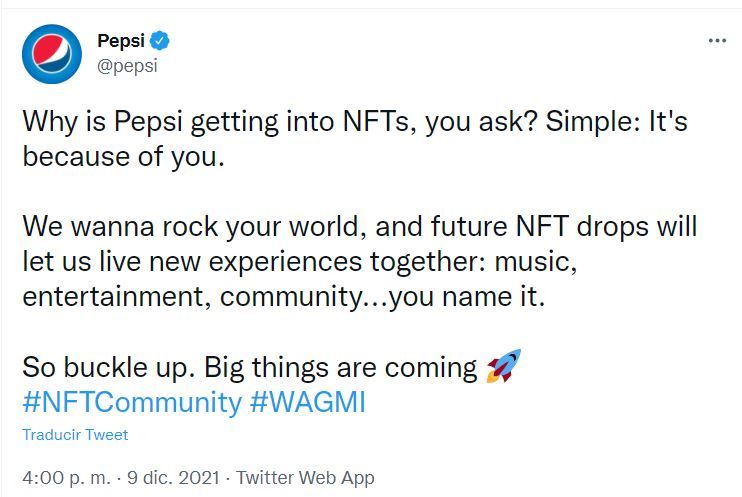Click the @pepsi handle
The height and width of the screenshot is (497, 742).
[x=127, y=66]
